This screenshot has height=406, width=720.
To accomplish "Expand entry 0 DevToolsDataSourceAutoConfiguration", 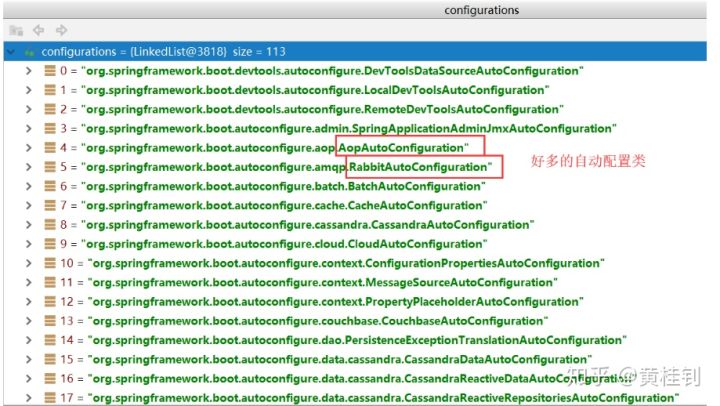I will [29, 71].
